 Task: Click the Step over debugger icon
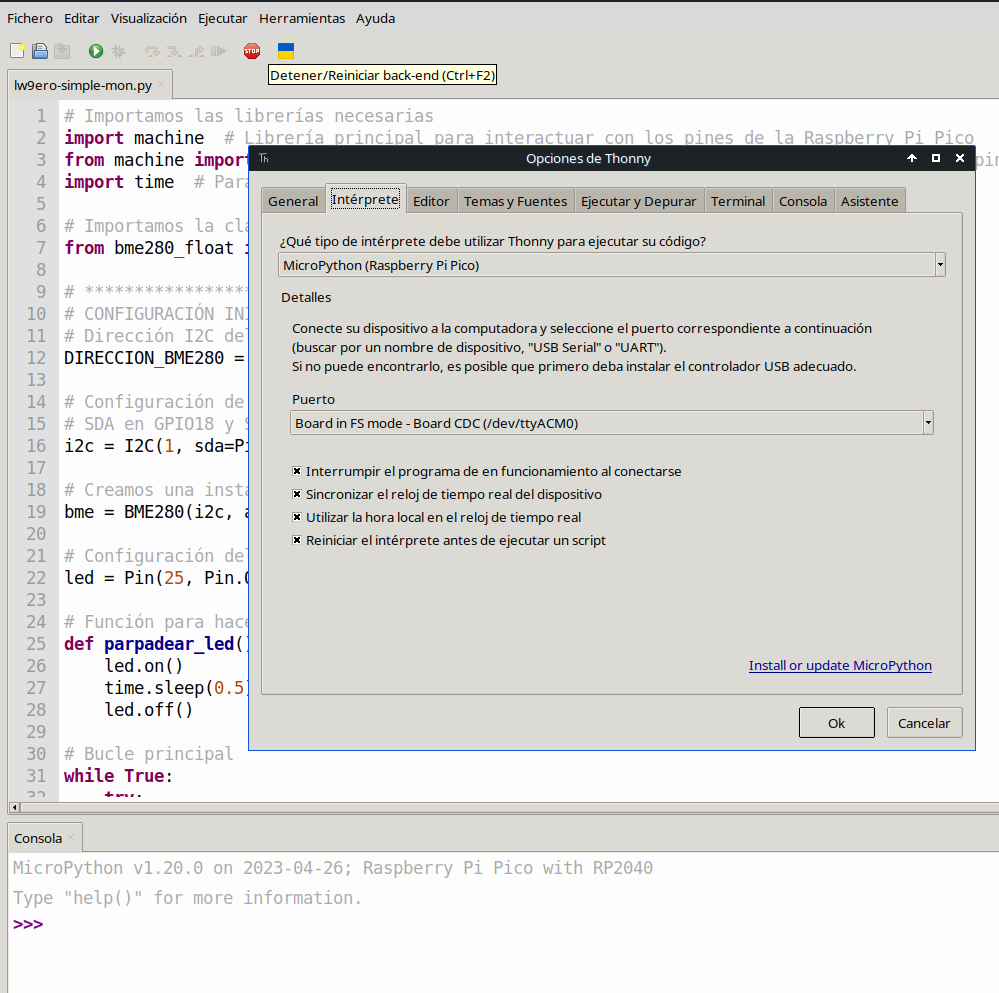152,51
